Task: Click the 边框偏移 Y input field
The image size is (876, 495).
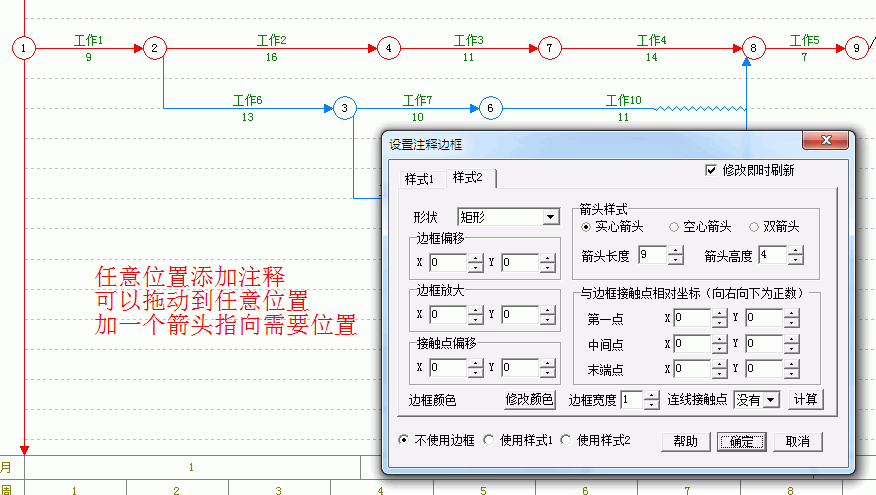Action: (520, 263)
